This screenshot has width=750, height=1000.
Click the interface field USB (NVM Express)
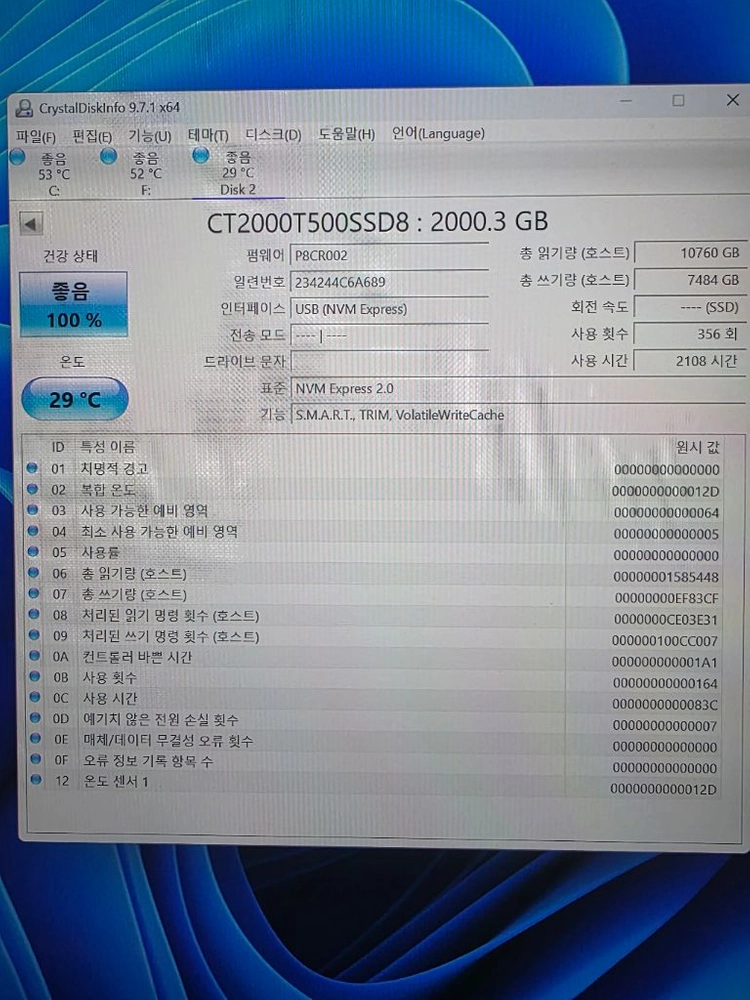click(389, 309)
